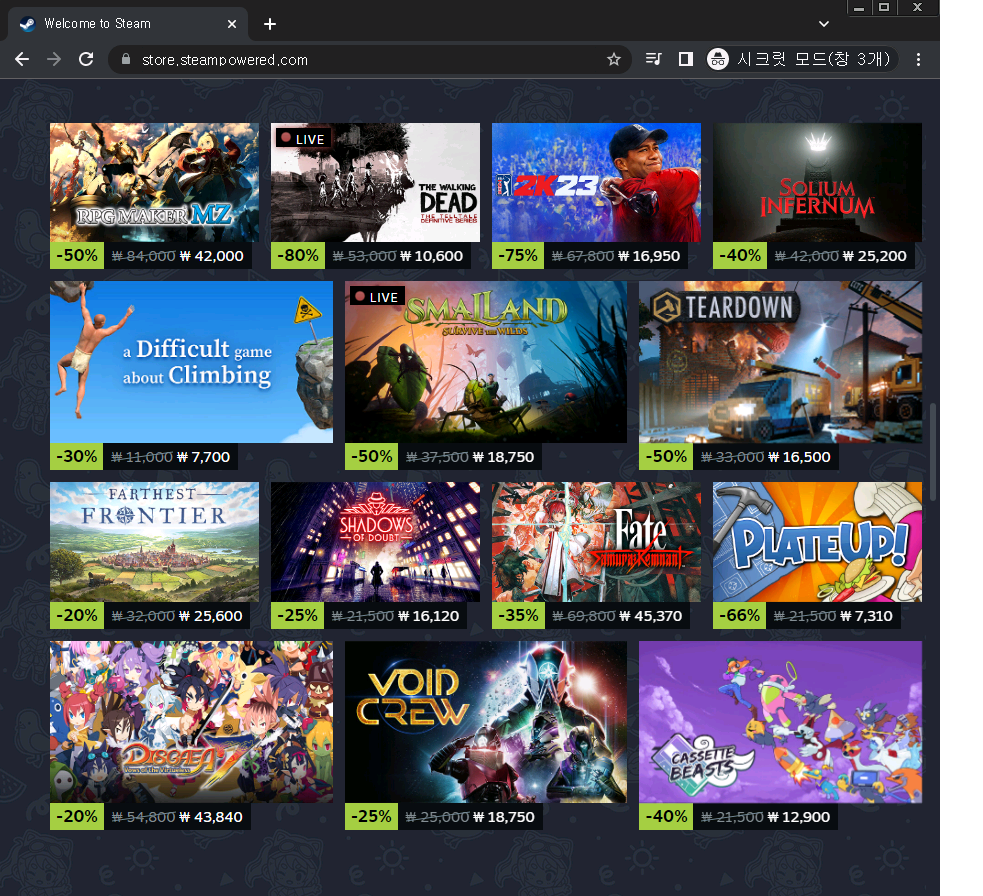983x896 pixels.
Task: Click the ₩ 25,600 price under Farthest Frontier
Action: (211, 616)
